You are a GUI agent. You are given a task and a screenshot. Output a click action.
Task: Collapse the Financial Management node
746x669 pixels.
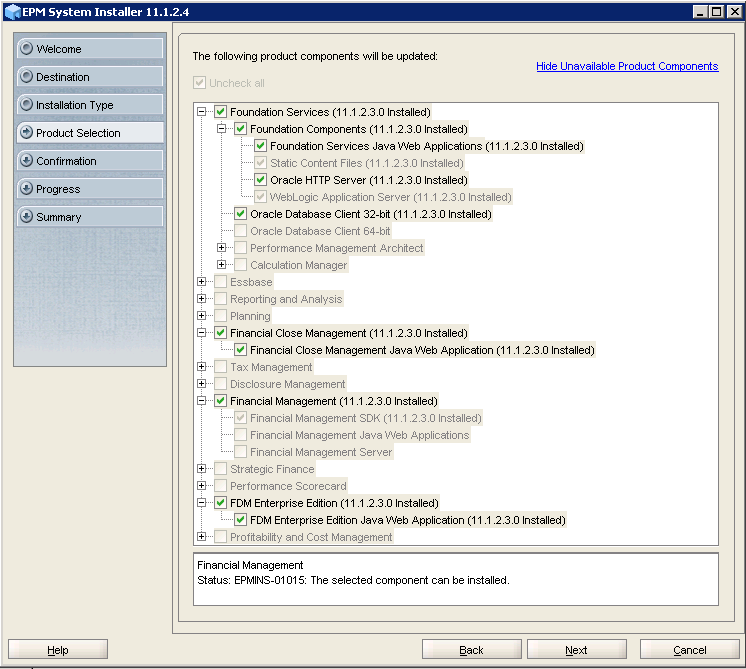point(202,401)
